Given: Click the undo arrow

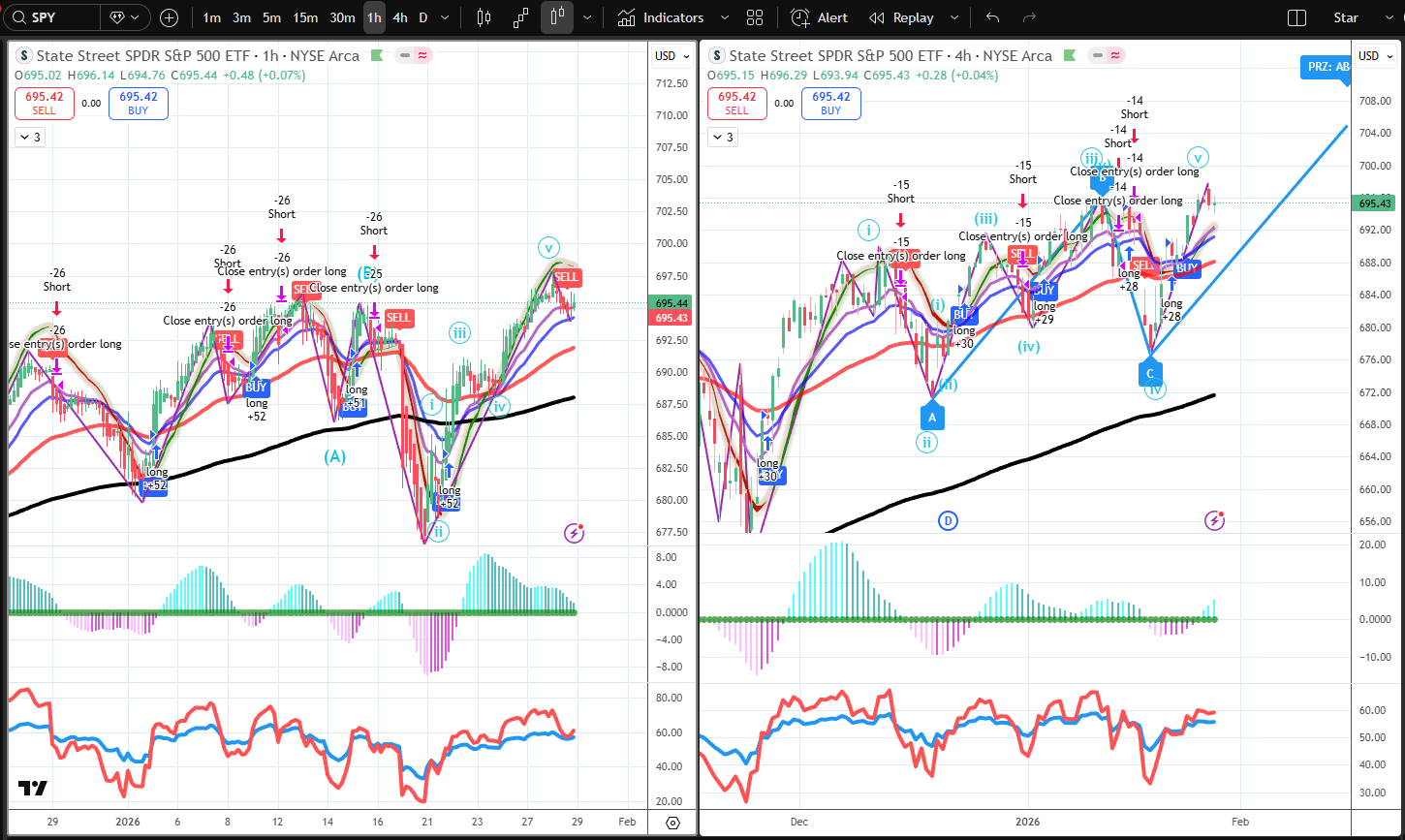Looking at the screenshot, I should [x=992, y=17].
